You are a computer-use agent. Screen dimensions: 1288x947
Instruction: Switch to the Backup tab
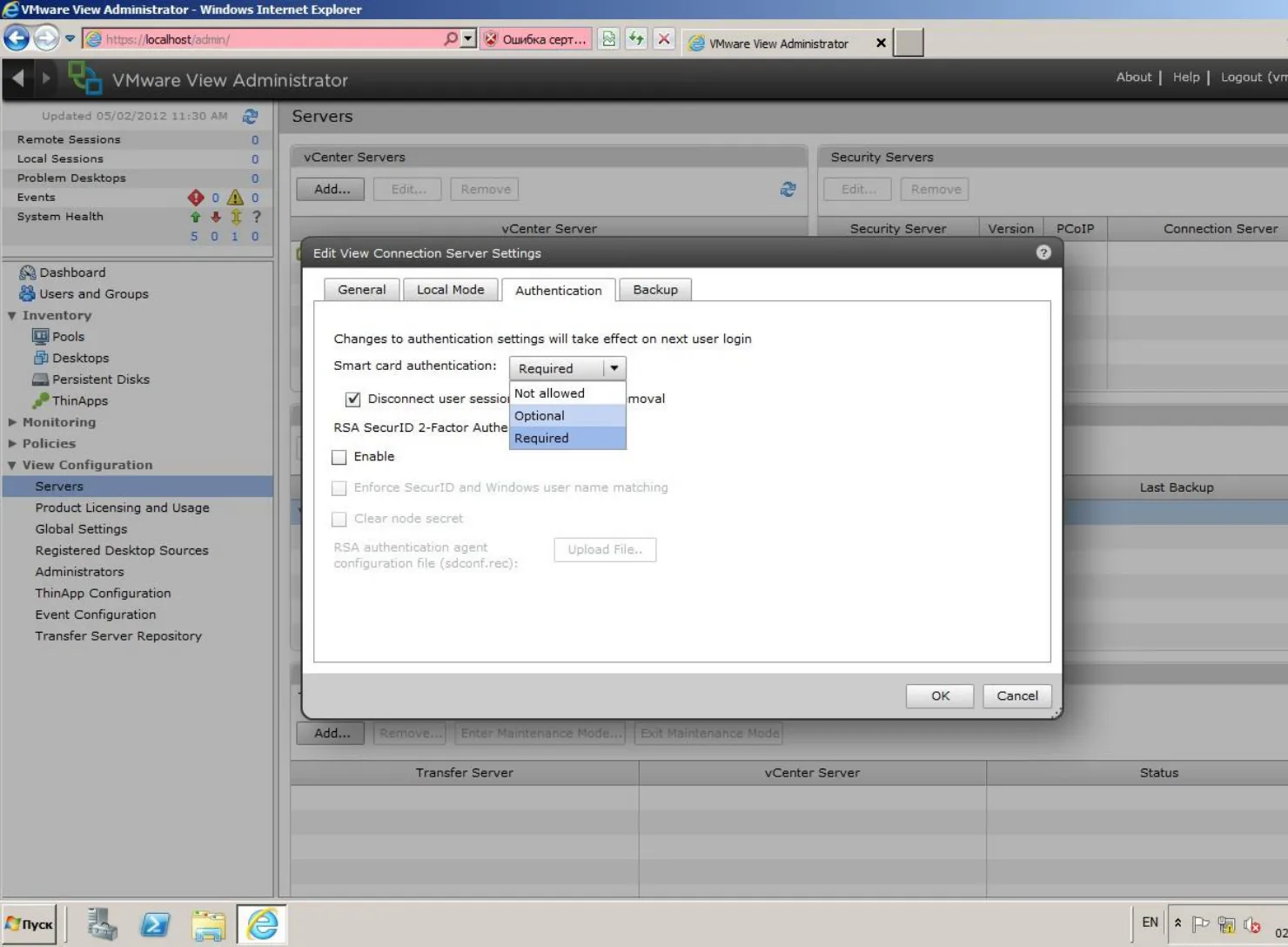tap(655, 290)
